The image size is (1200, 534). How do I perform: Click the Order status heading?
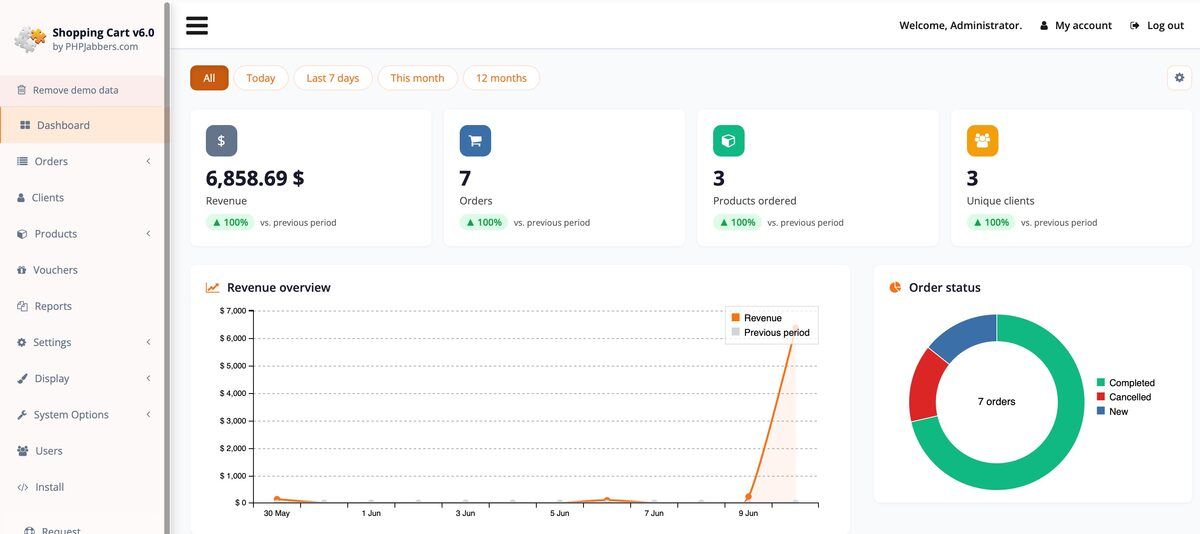coord(945,288)
